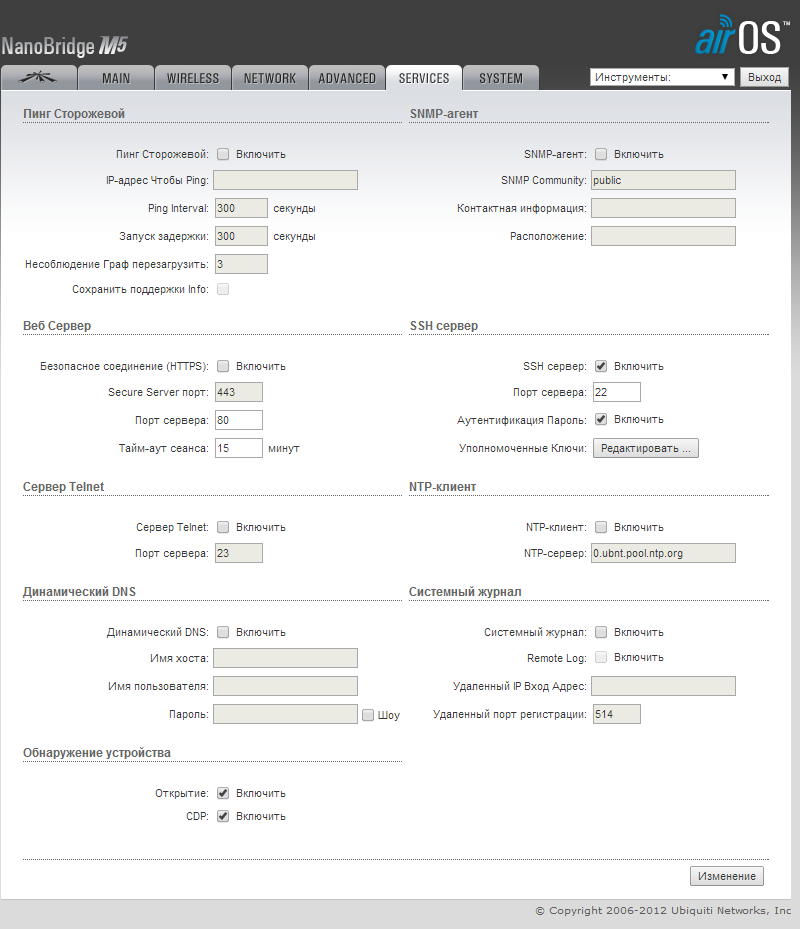Click the Контактная информация field

tap(664, 208)
